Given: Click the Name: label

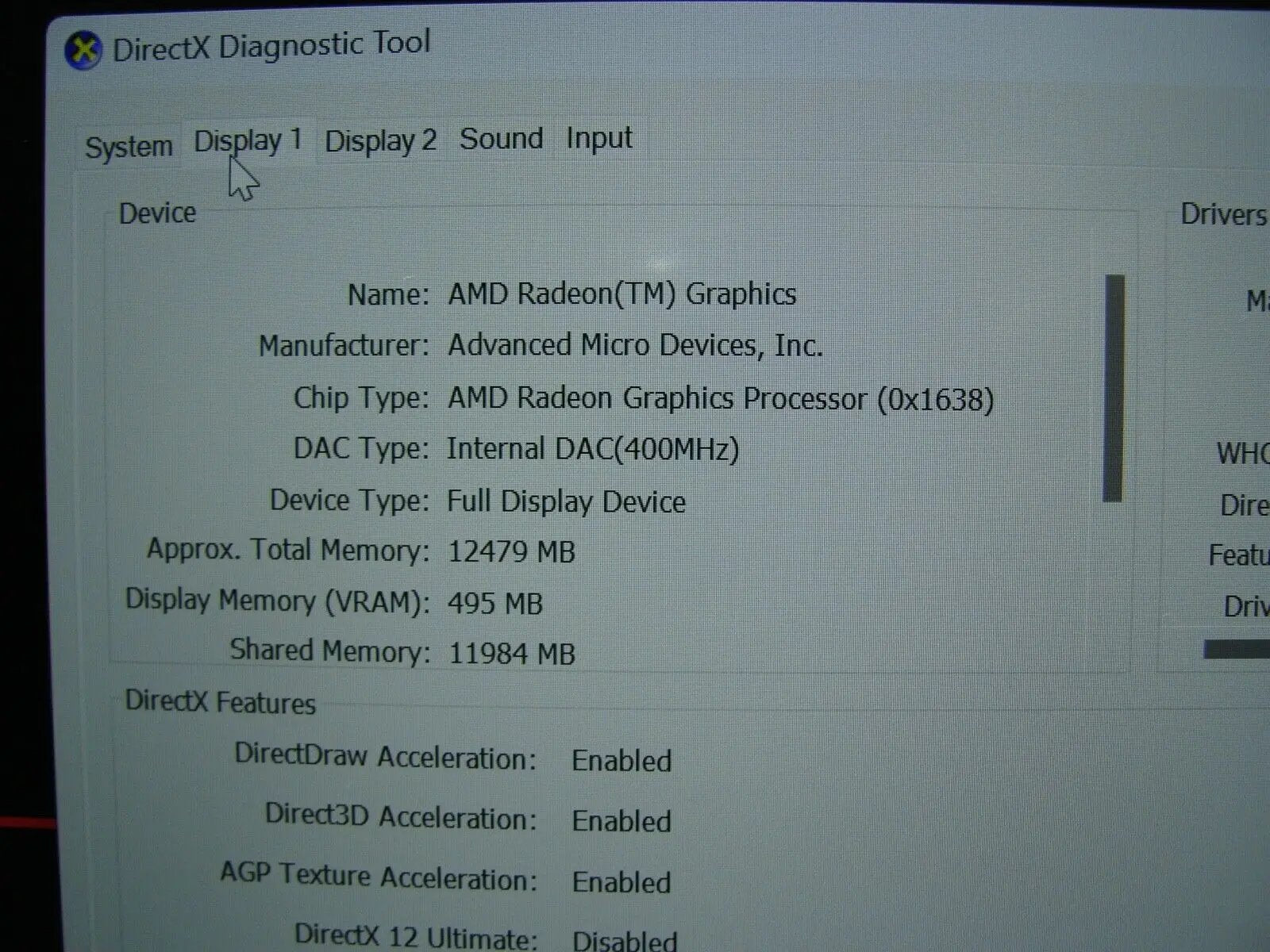Looking at the screenshot, I should click(388, 294).
